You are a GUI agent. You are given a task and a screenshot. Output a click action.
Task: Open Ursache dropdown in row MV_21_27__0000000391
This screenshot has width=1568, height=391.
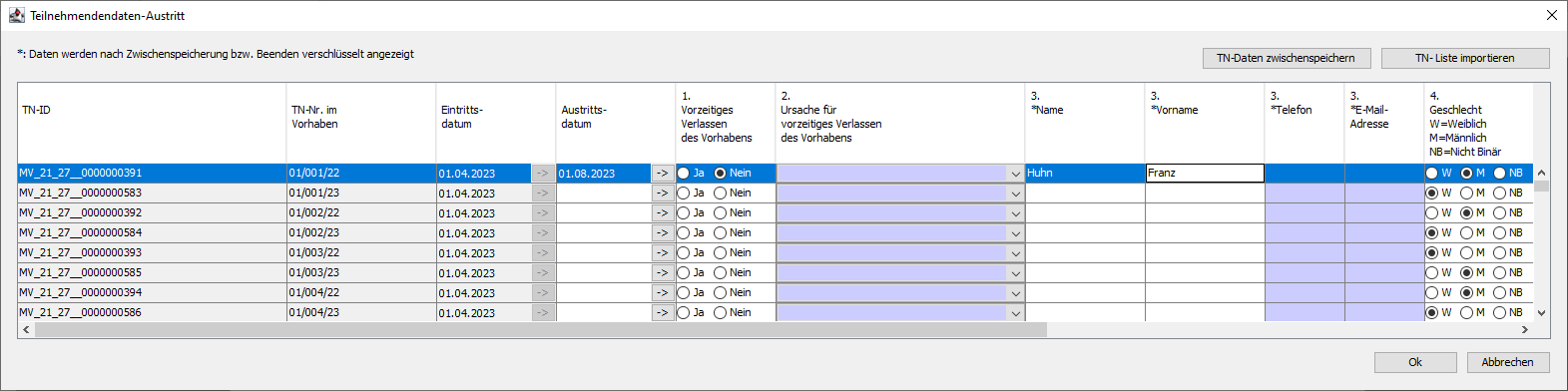click(x=1015, y=174)
